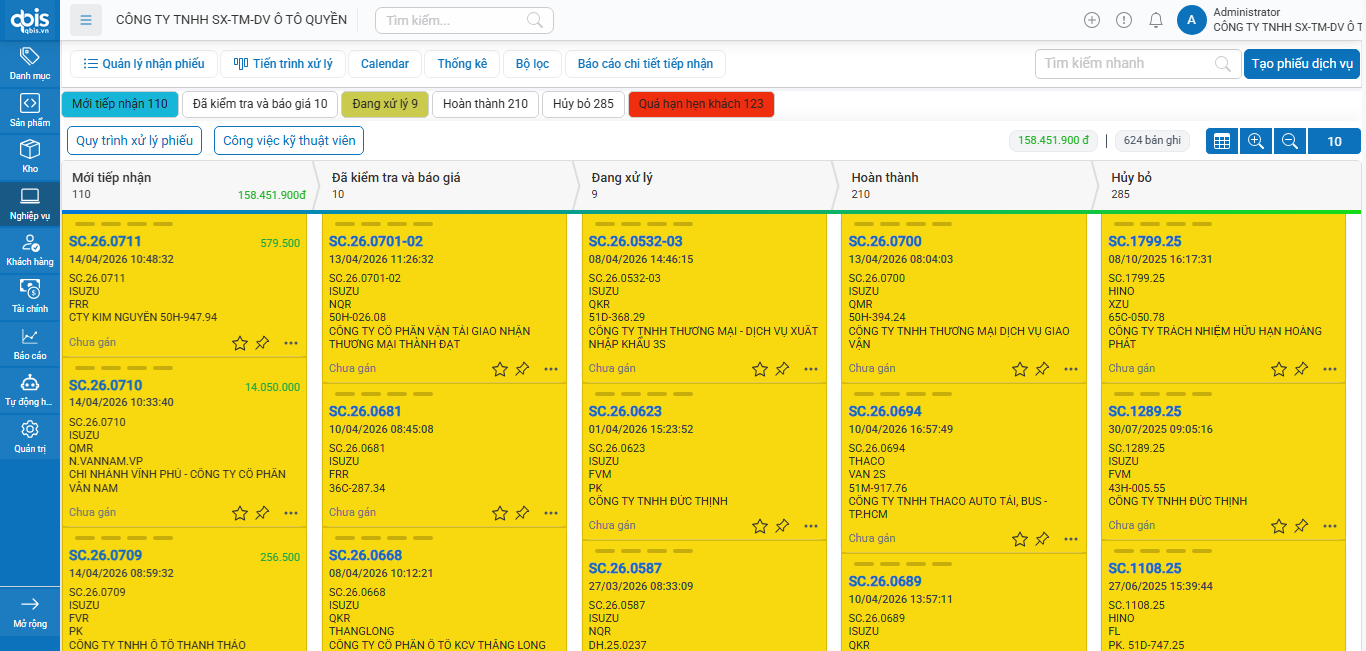Switch to table grid view icon
Image resolution: width=1366 pixels, height=651 pixels.
(1221, 141)
